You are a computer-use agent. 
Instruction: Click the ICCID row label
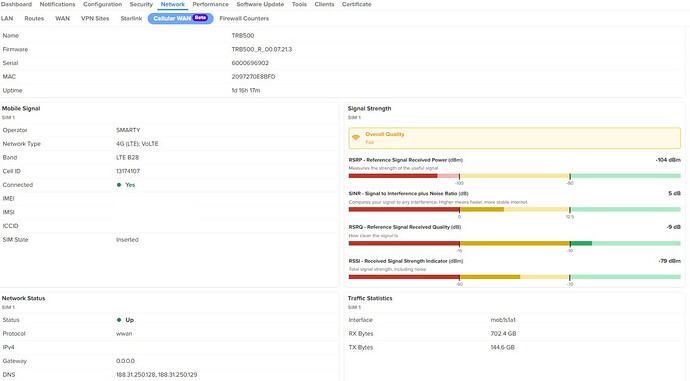11,226
